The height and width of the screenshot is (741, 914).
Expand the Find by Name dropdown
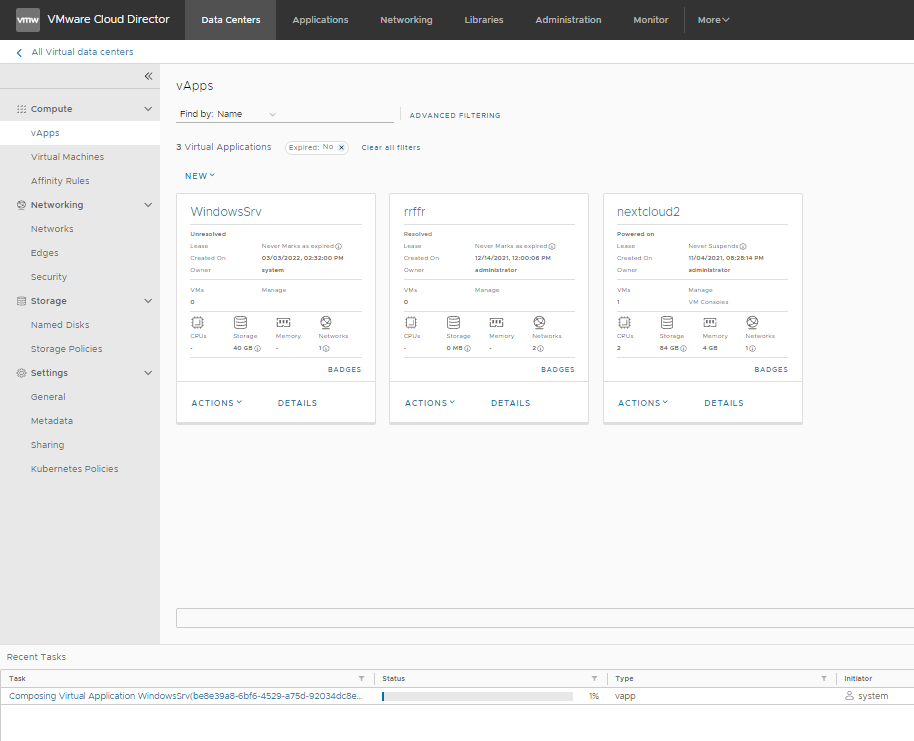(x=272, y=115)
